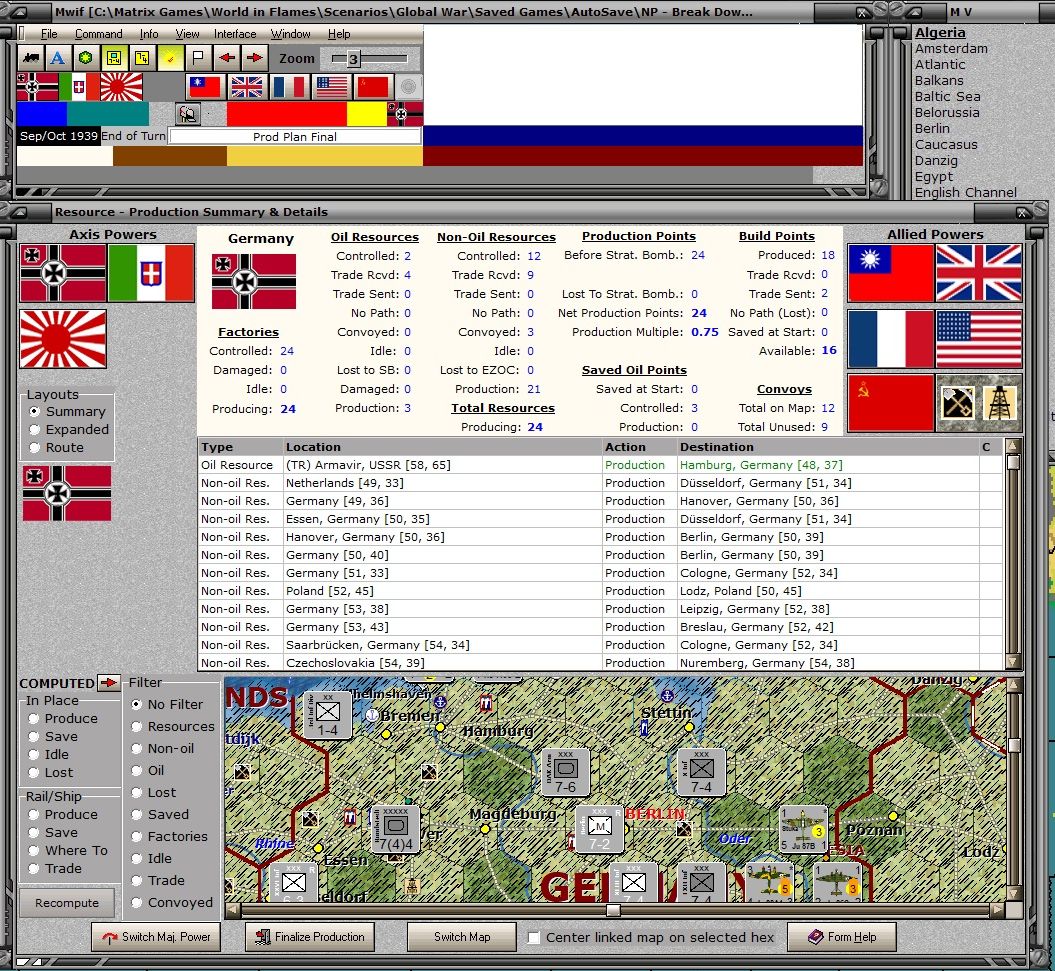The height and width of the screenshot is (971, 1055).
Task: Click the UK flag in the main toolbar
Action: click(247, 87)
